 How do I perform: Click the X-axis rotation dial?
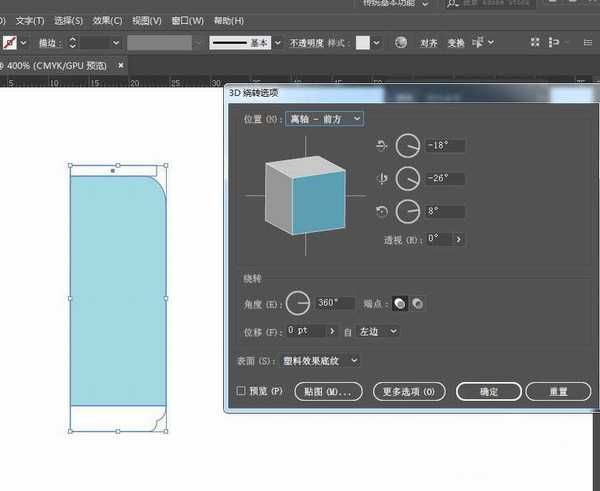tap(407, 146)
